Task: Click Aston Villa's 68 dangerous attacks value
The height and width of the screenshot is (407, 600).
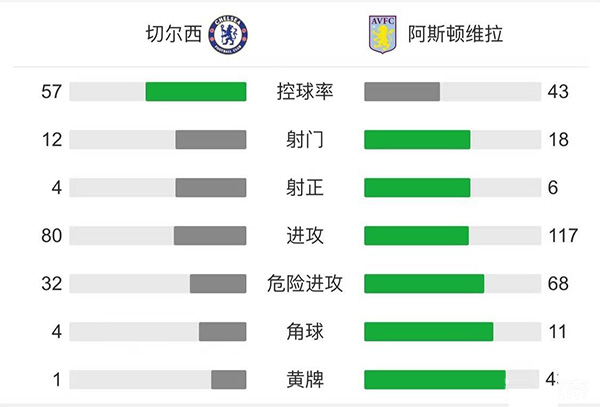Action: tap(558, 284)
